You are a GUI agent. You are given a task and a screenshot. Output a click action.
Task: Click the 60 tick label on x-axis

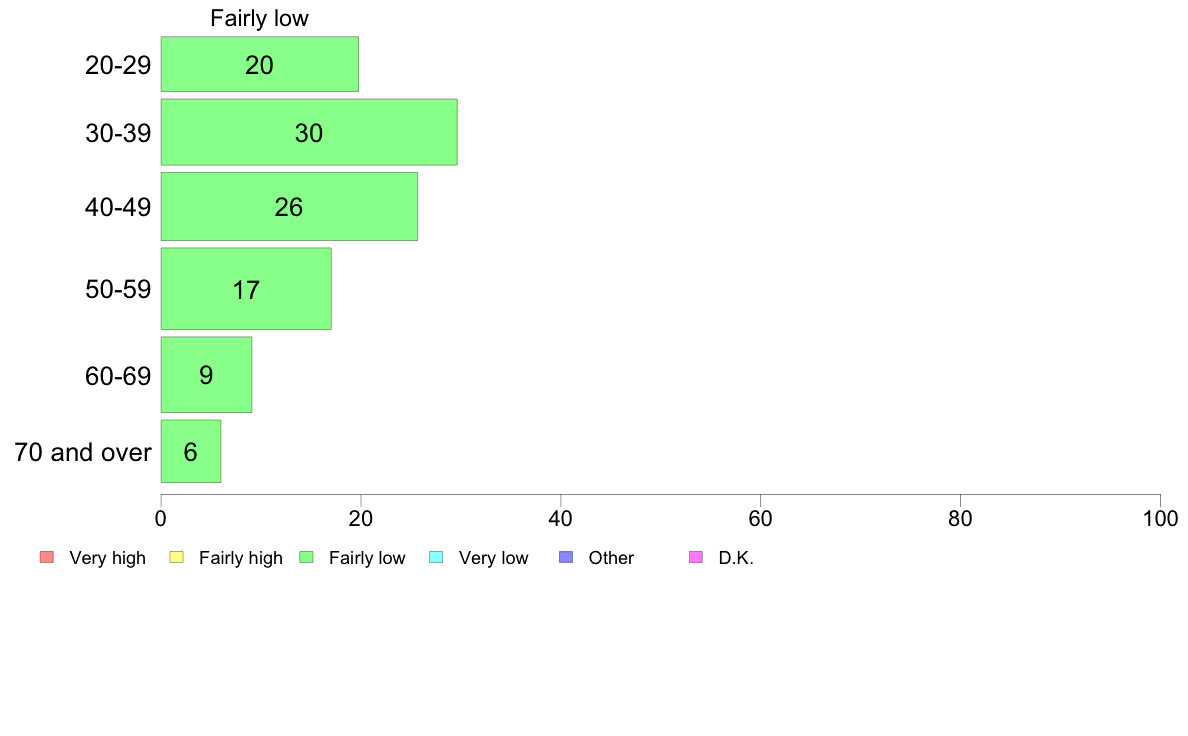[x=760, y=518]
